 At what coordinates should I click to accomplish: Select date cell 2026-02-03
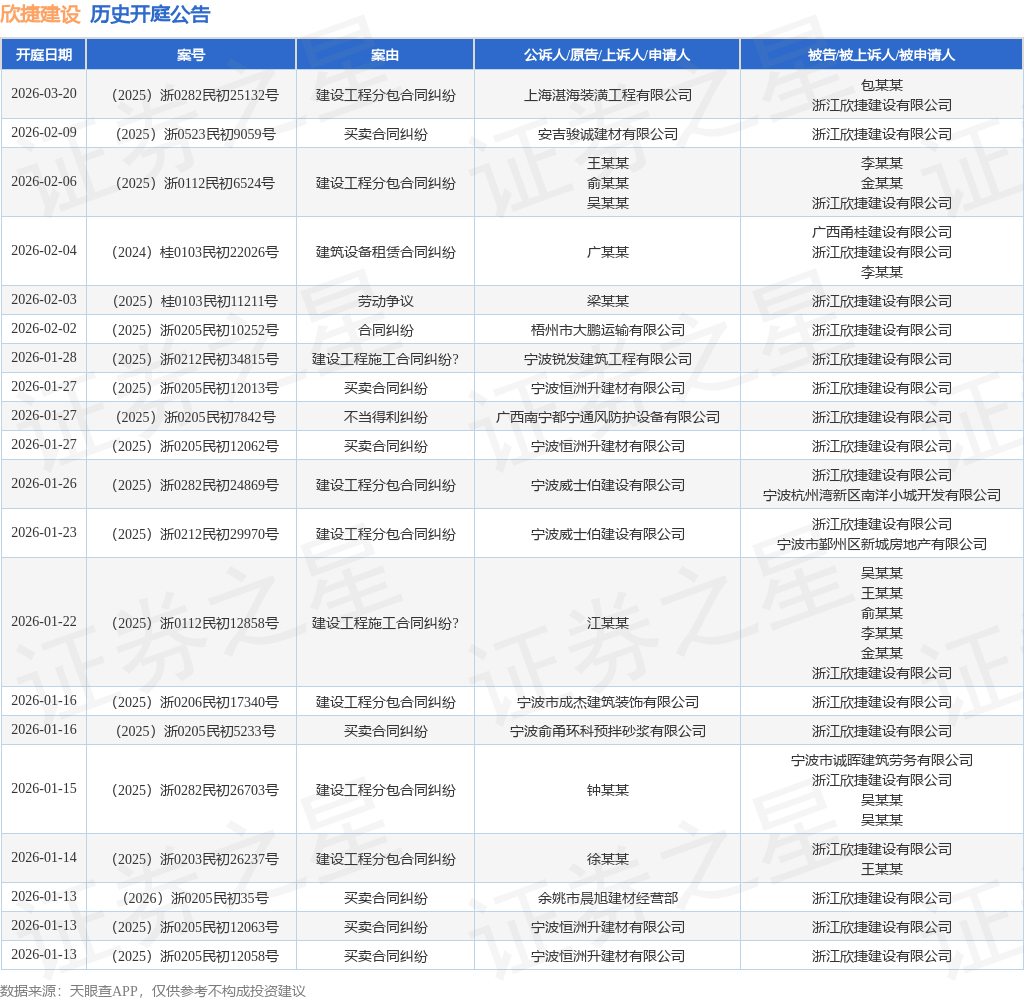coord(44,300)
